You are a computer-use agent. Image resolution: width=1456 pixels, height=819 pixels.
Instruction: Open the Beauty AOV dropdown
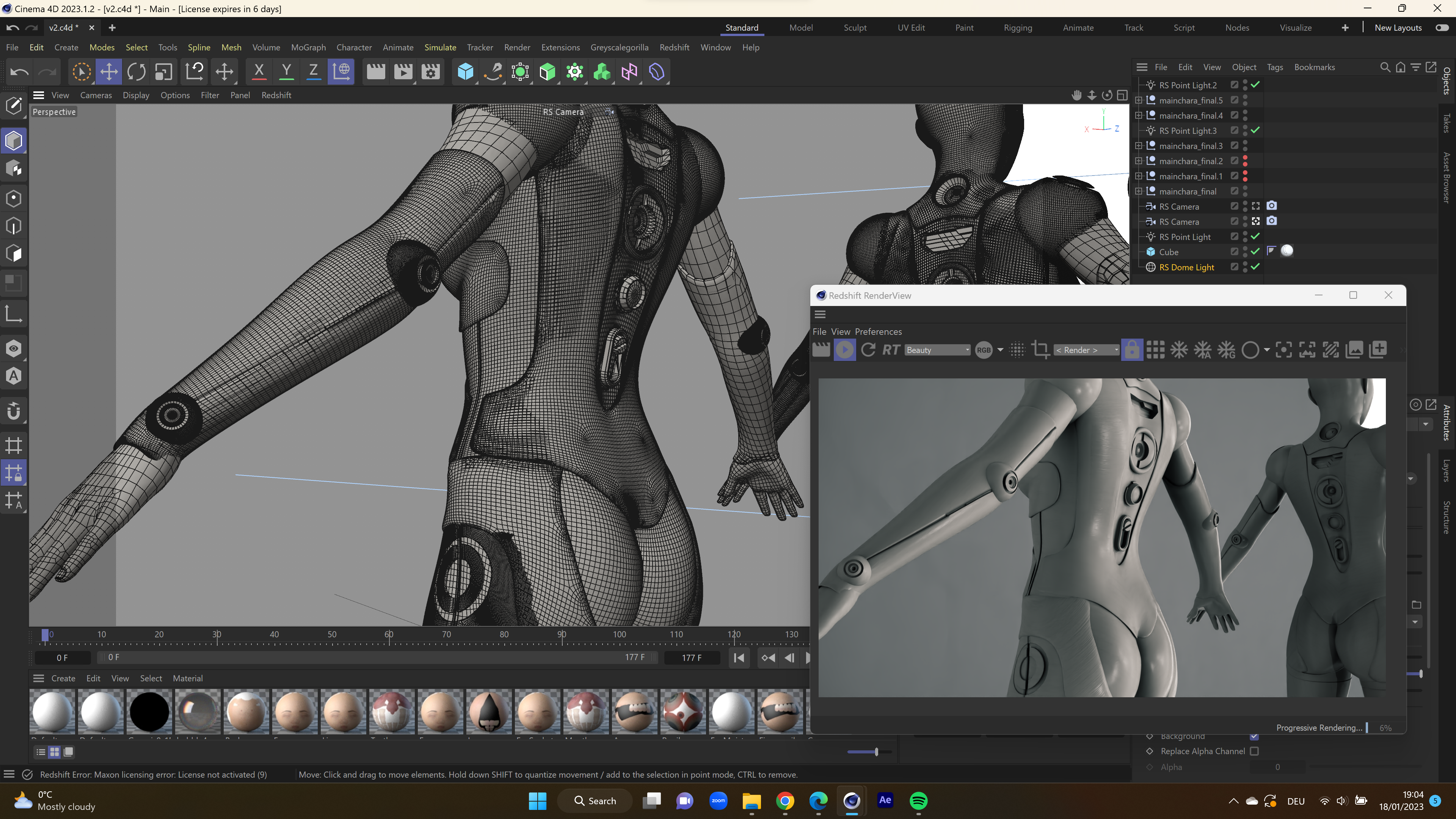(x=938, y=350)
